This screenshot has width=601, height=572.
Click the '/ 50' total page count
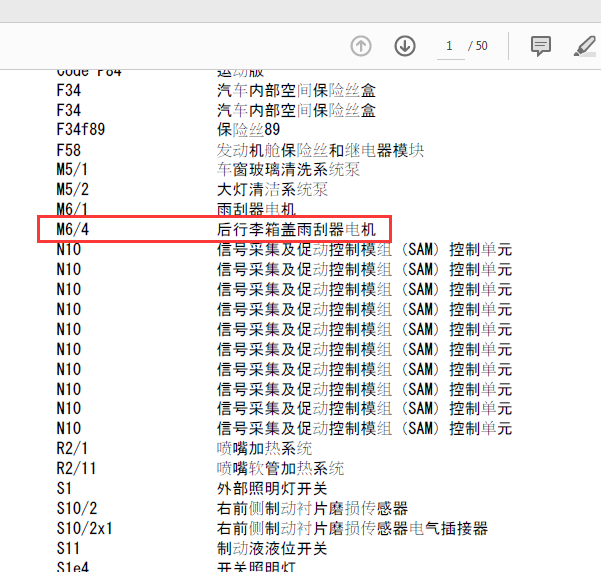[478, 46]
